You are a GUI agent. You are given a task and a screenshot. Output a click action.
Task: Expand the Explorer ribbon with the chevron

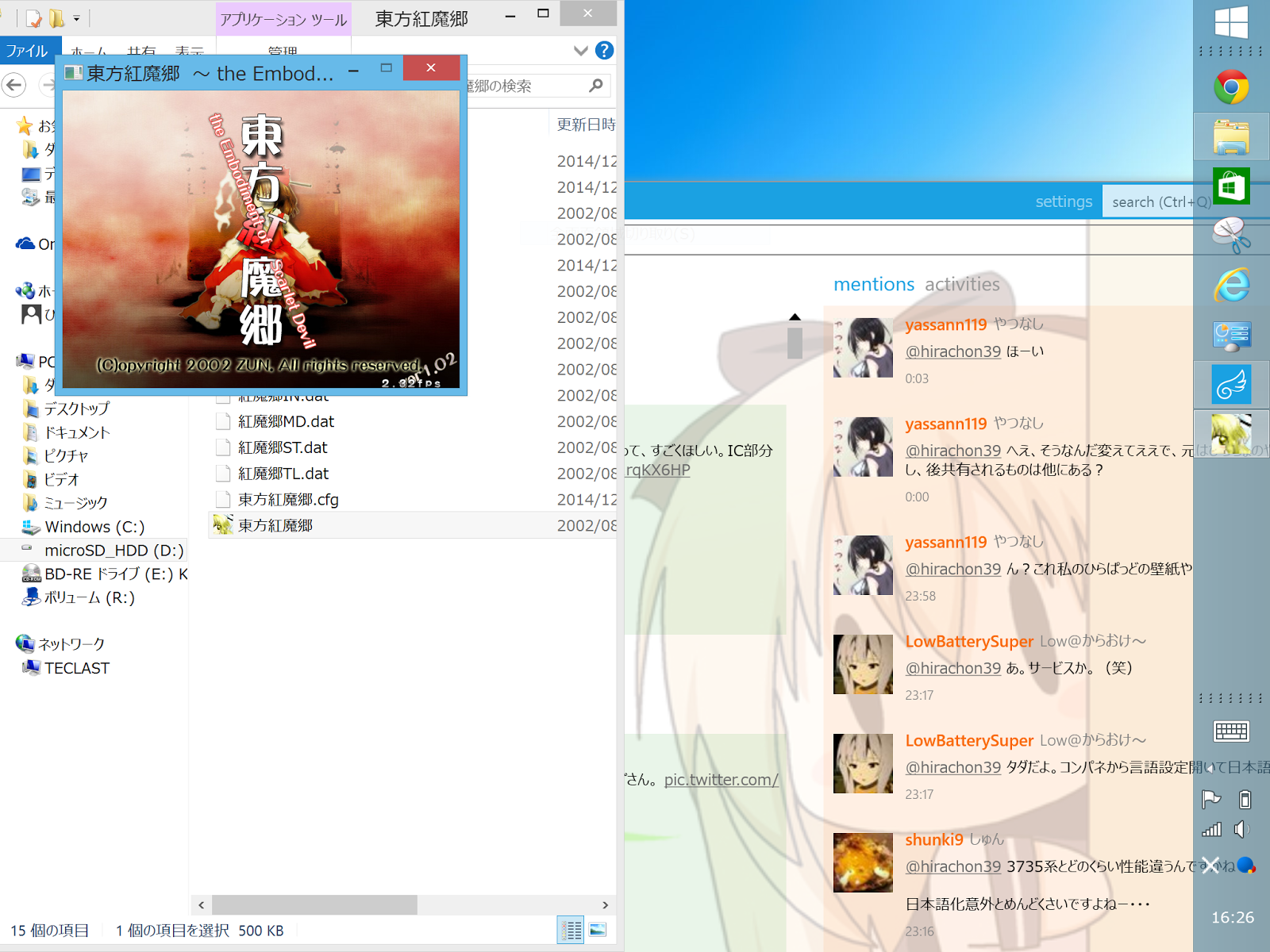pyautogui.click(x=581, y=51)
